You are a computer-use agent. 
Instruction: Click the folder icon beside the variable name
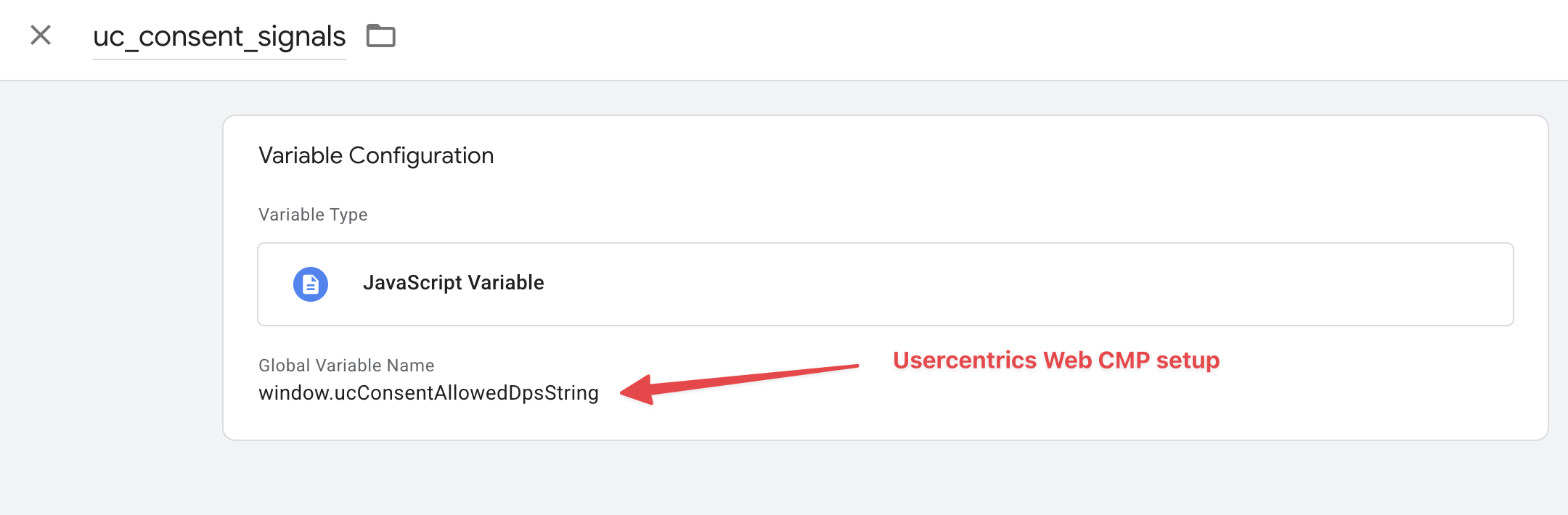point(380,36)
